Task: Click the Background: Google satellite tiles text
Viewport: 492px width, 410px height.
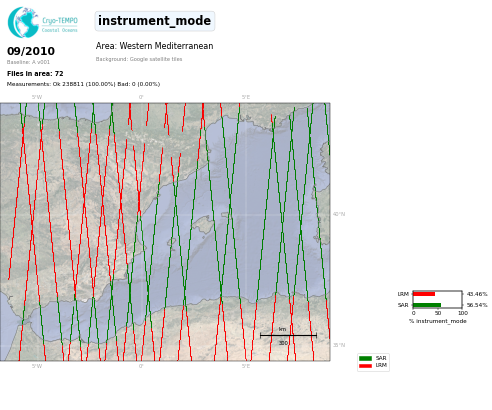Action: point(139,59)
